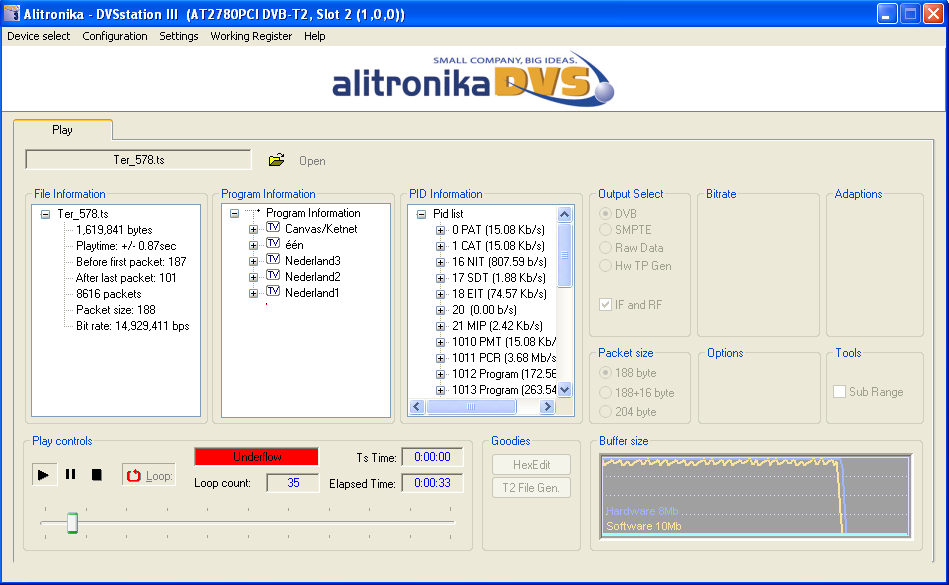Expand the Nederland1 program node

(x=254, y=293)
